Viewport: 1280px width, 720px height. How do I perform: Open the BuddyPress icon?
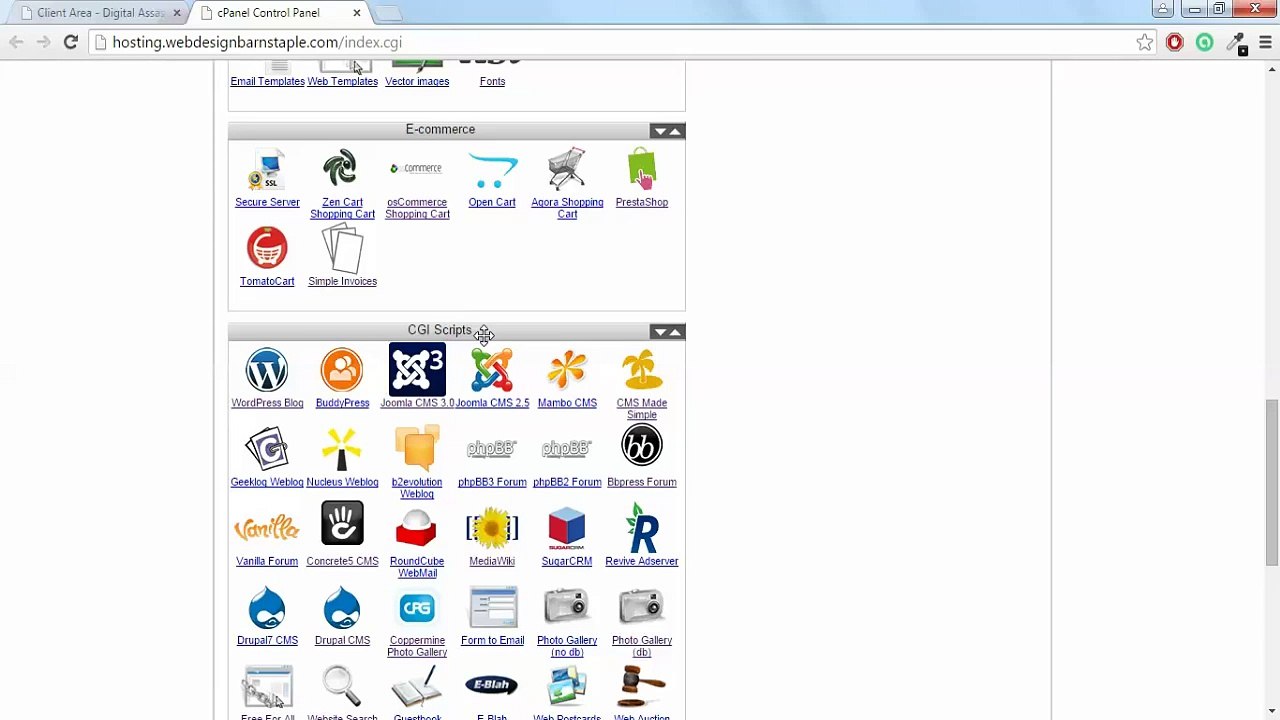coord(342,370)
